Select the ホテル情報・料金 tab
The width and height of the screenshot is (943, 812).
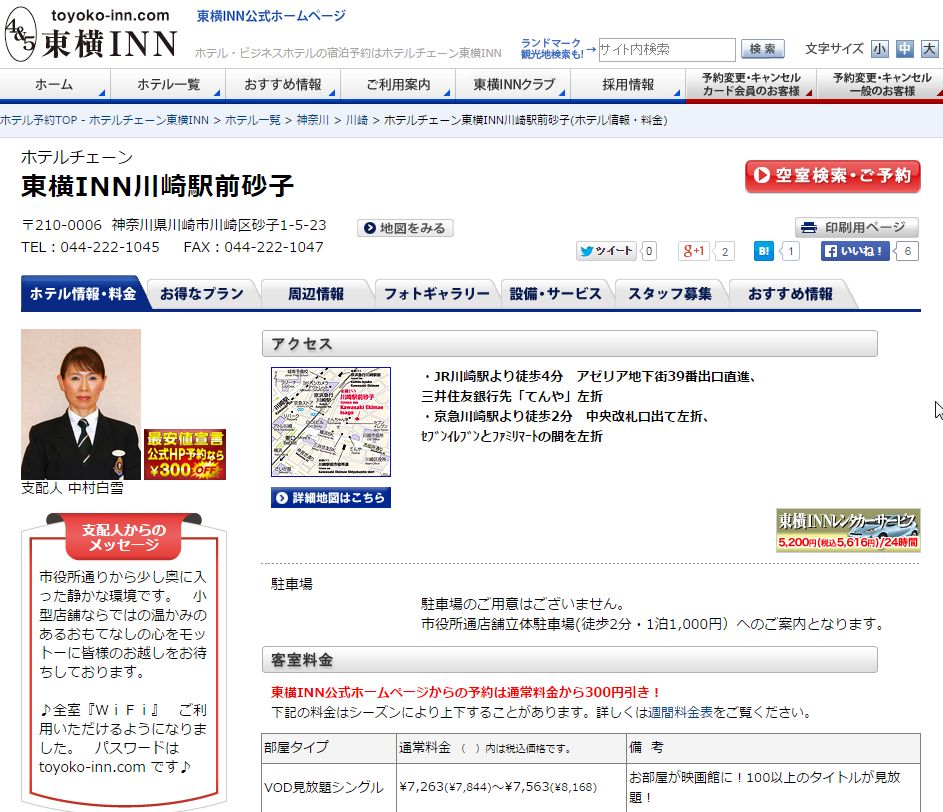[83, 294]
